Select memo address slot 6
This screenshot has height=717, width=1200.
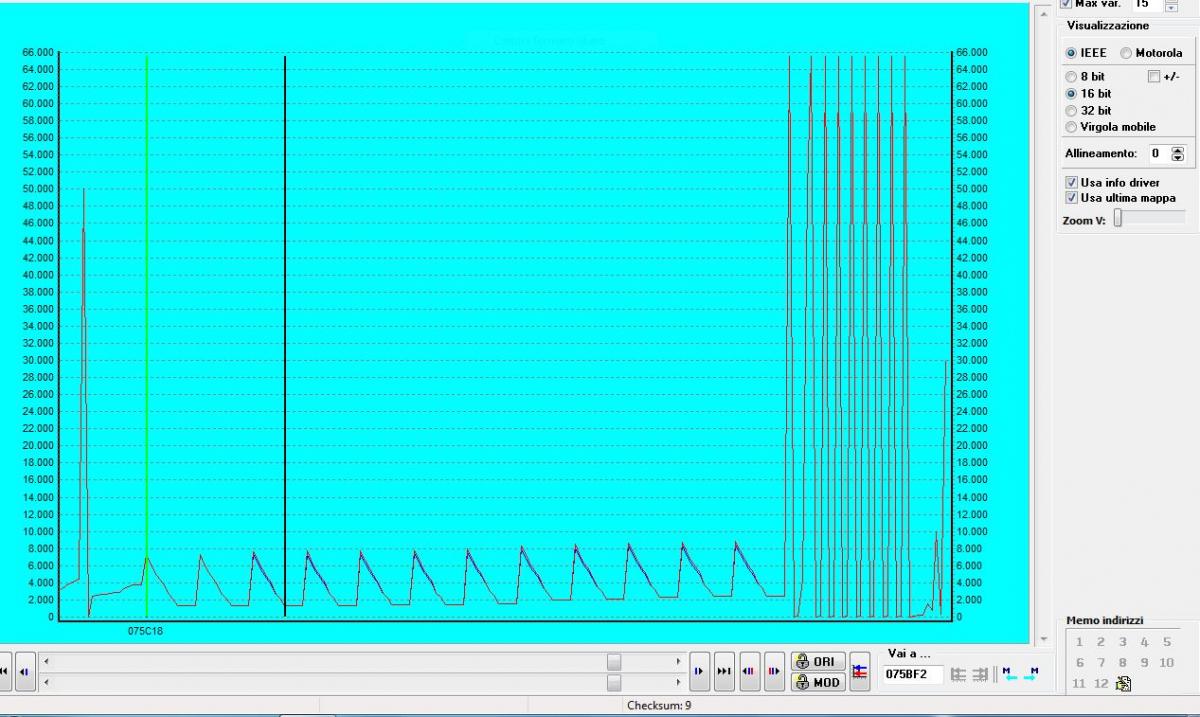(1079, 662)
